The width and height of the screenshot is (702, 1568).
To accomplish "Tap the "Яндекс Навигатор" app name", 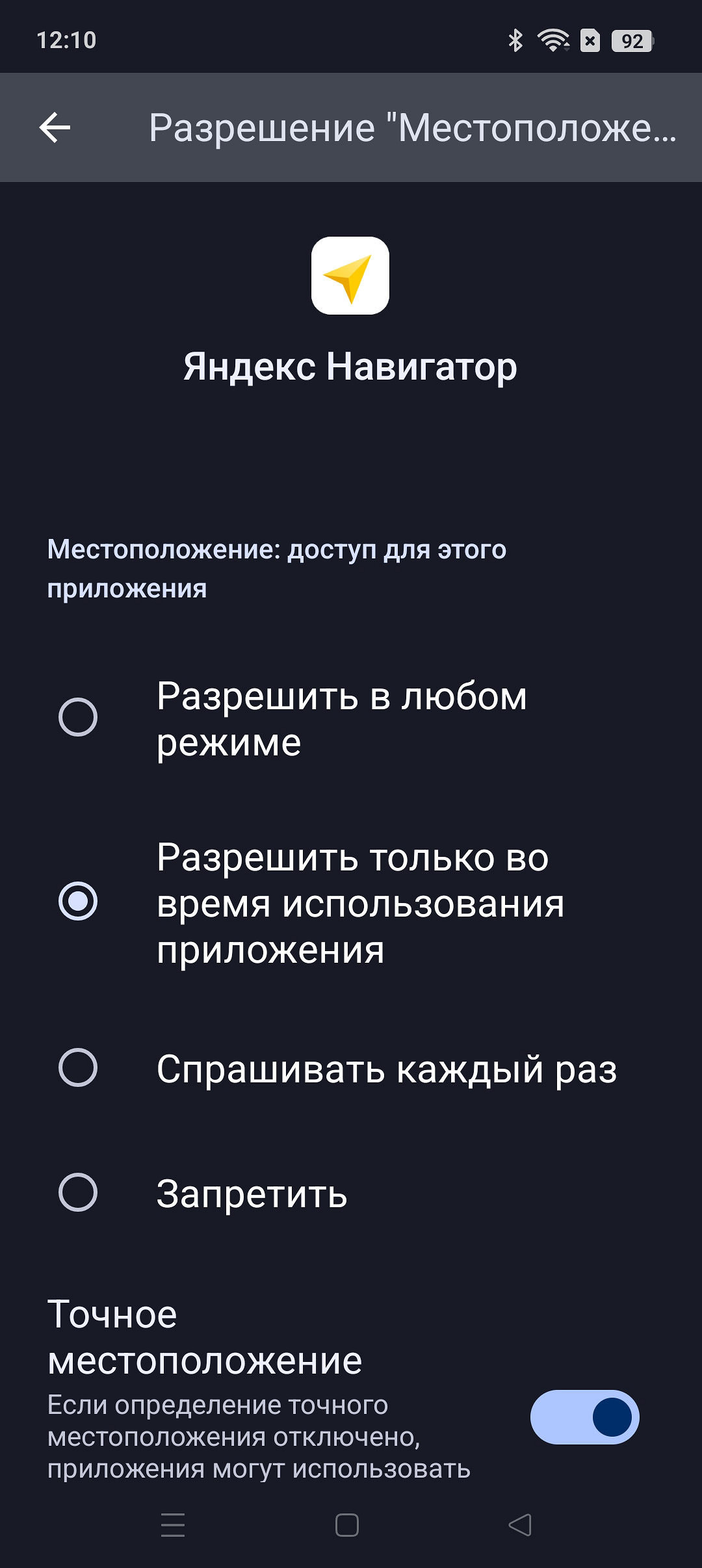I will (x=350, y=367).
